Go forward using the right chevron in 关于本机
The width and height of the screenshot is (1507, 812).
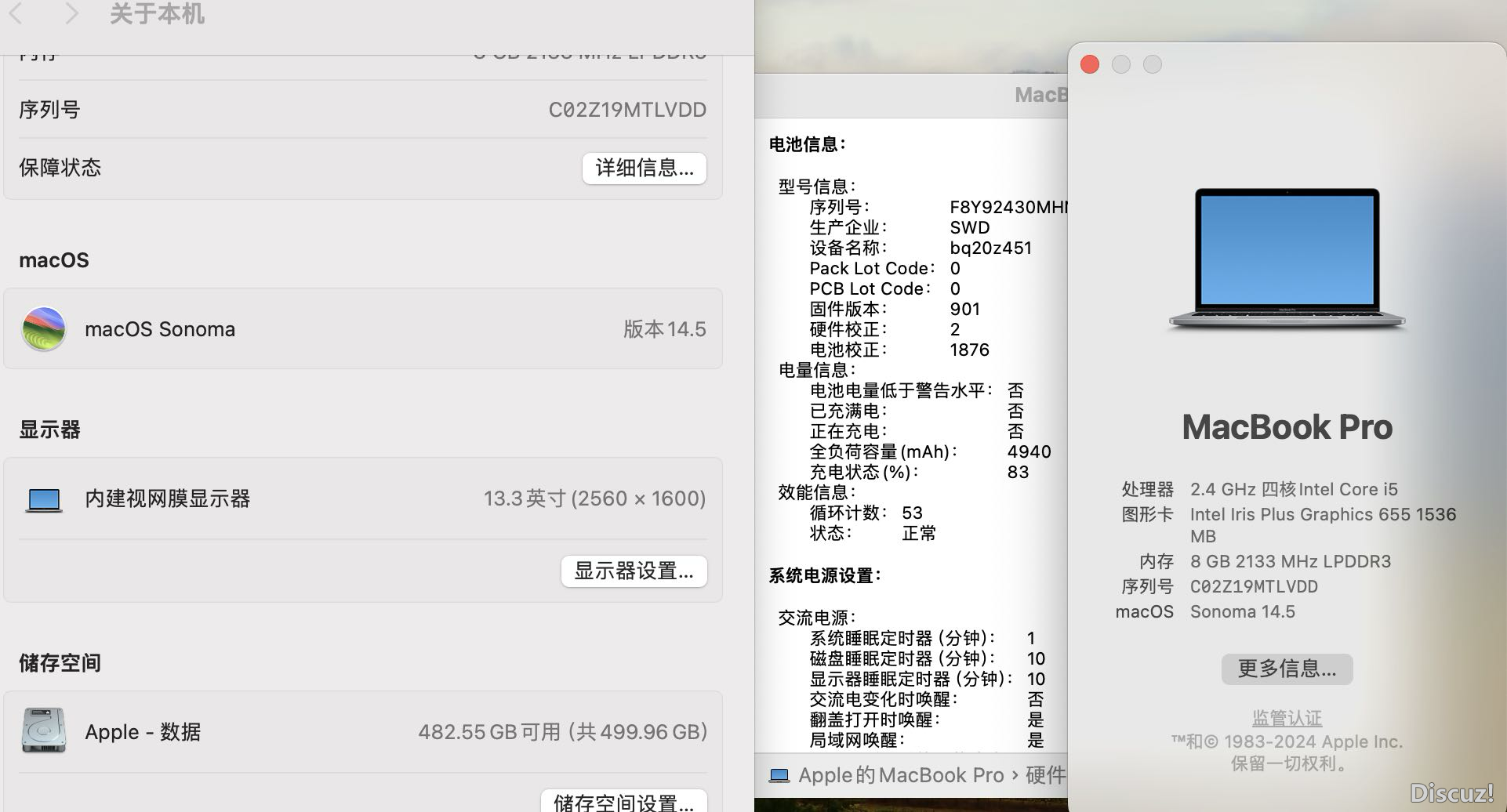71,13
